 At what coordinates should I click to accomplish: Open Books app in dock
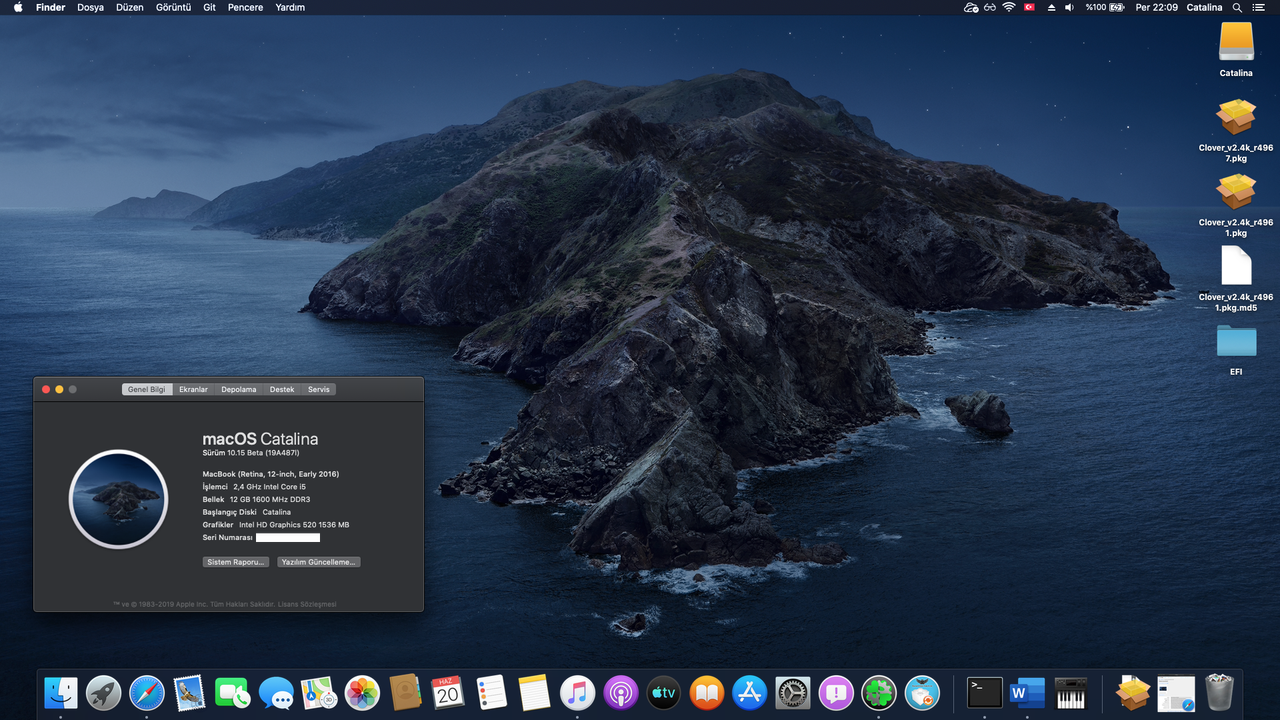tap(706, 692)
